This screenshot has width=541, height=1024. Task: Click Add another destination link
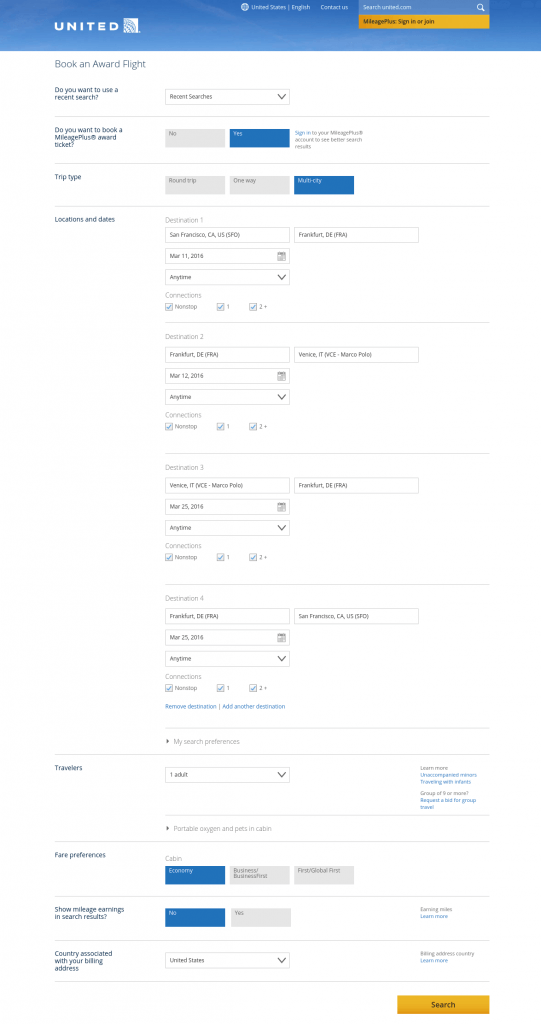coord(254,707)
